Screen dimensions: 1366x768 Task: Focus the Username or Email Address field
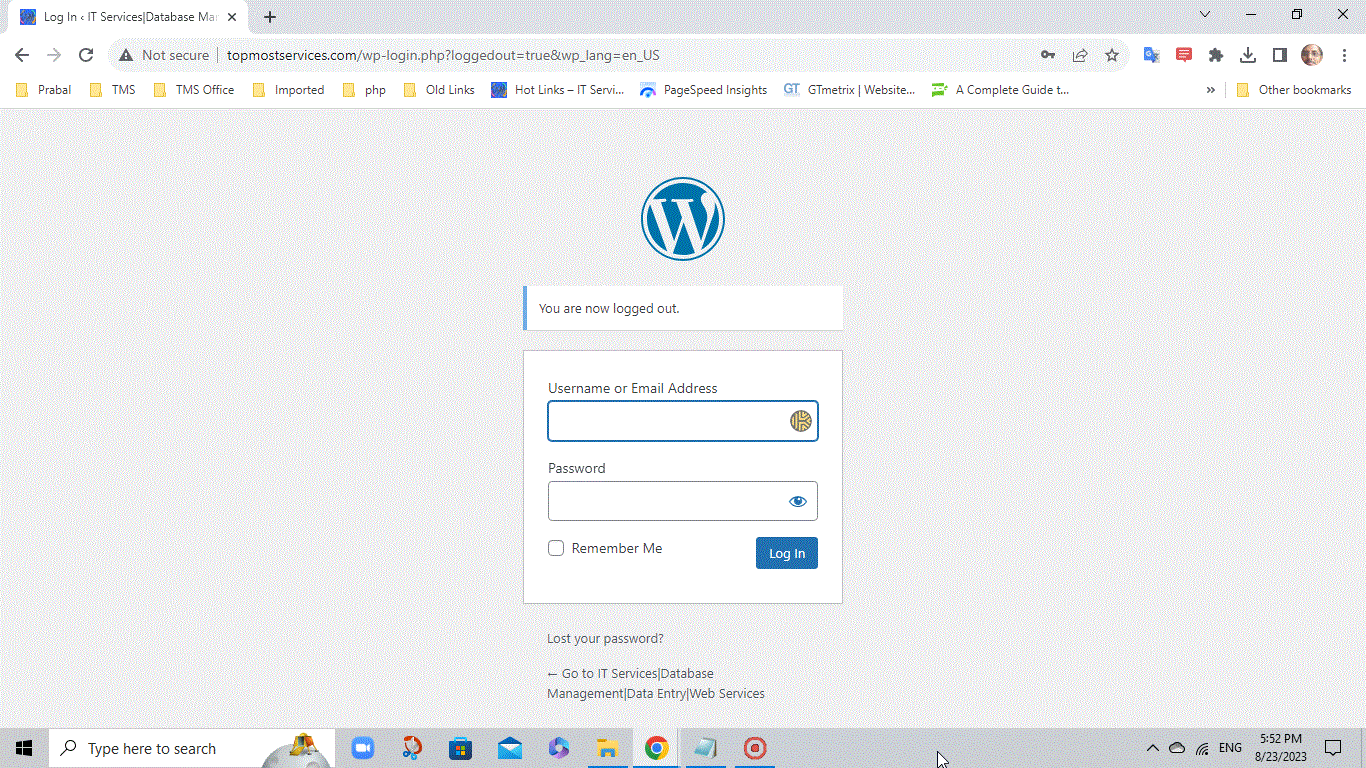pyautogui.click(x=683, y=421)
